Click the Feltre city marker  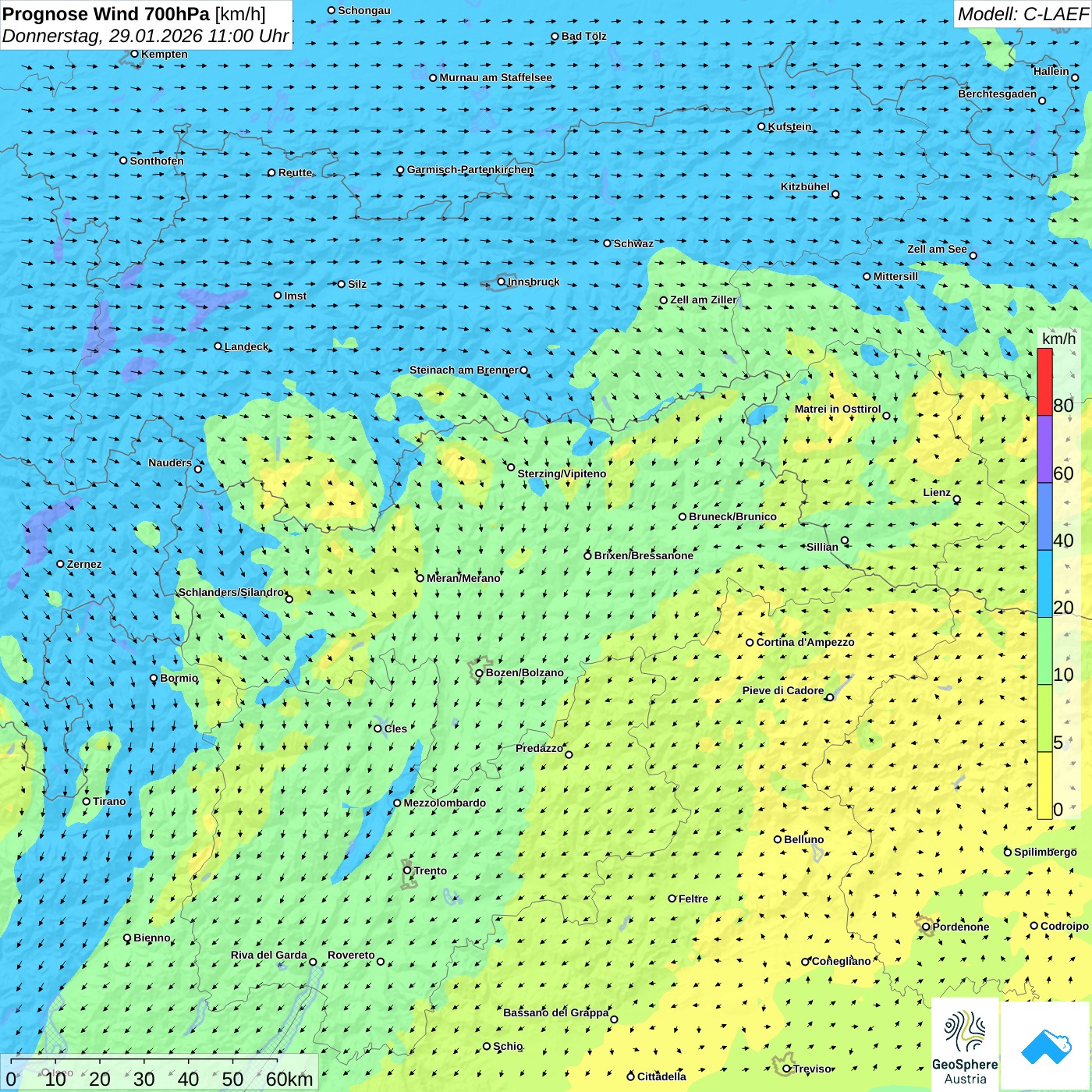point(672,899)
